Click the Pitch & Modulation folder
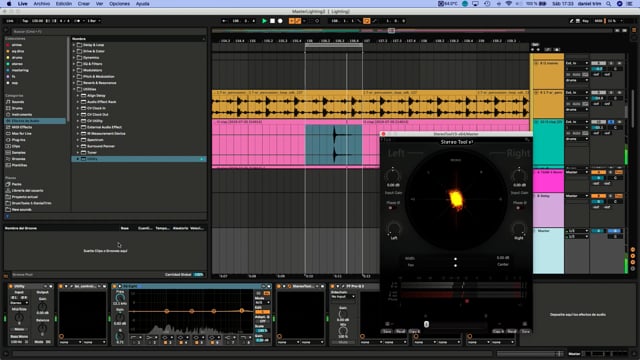Viewport: 640px width, 360px height. [x=95, y=77]
